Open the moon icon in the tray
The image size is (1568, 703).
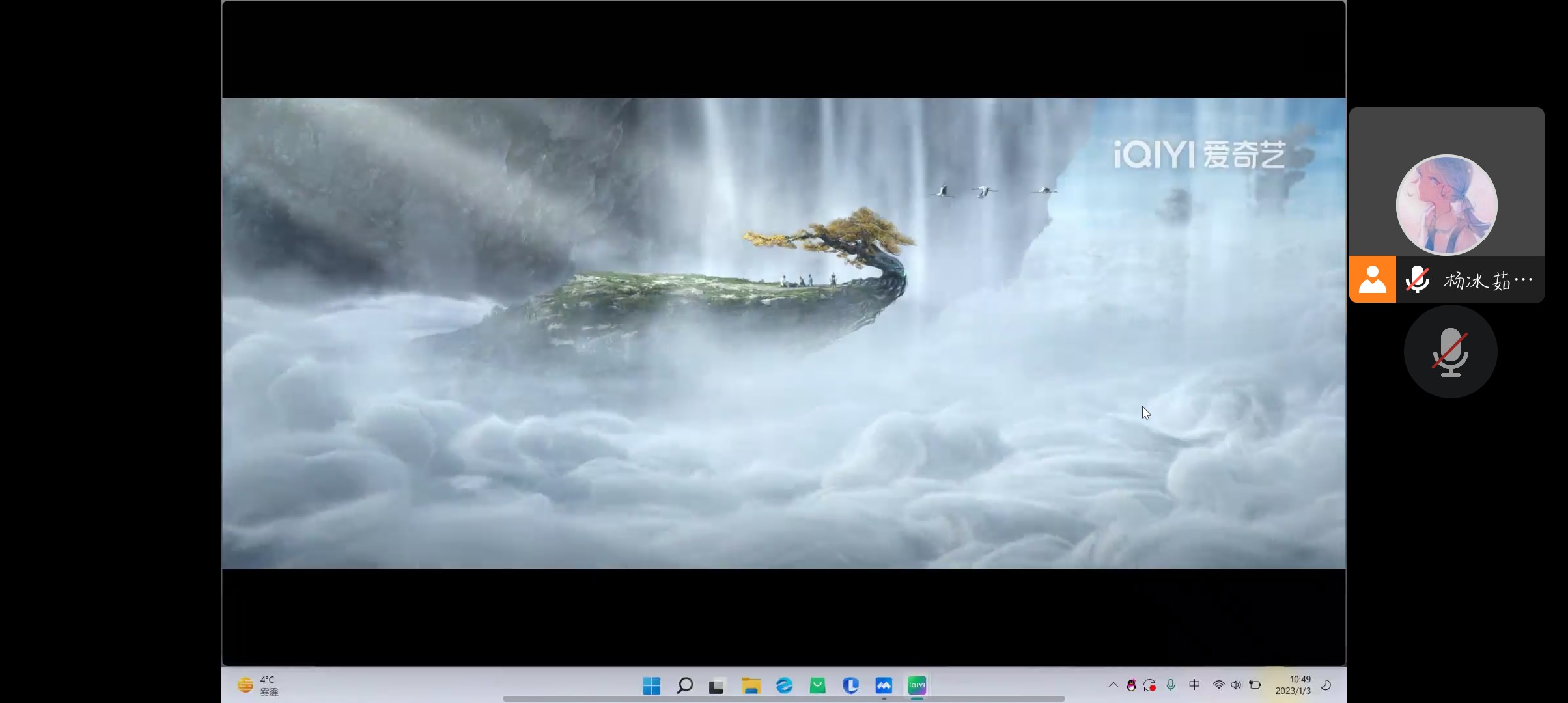pyautogui.click(x=1326, y=685)
